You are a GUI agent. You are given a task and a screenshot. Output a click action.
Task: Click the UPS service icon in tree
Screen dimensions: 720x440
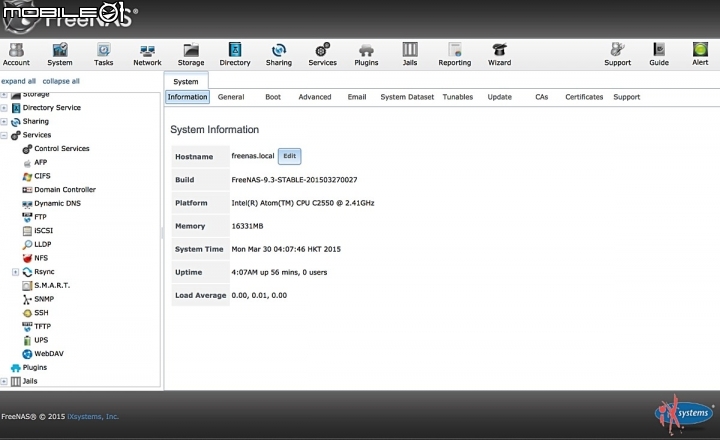(27, 340)
